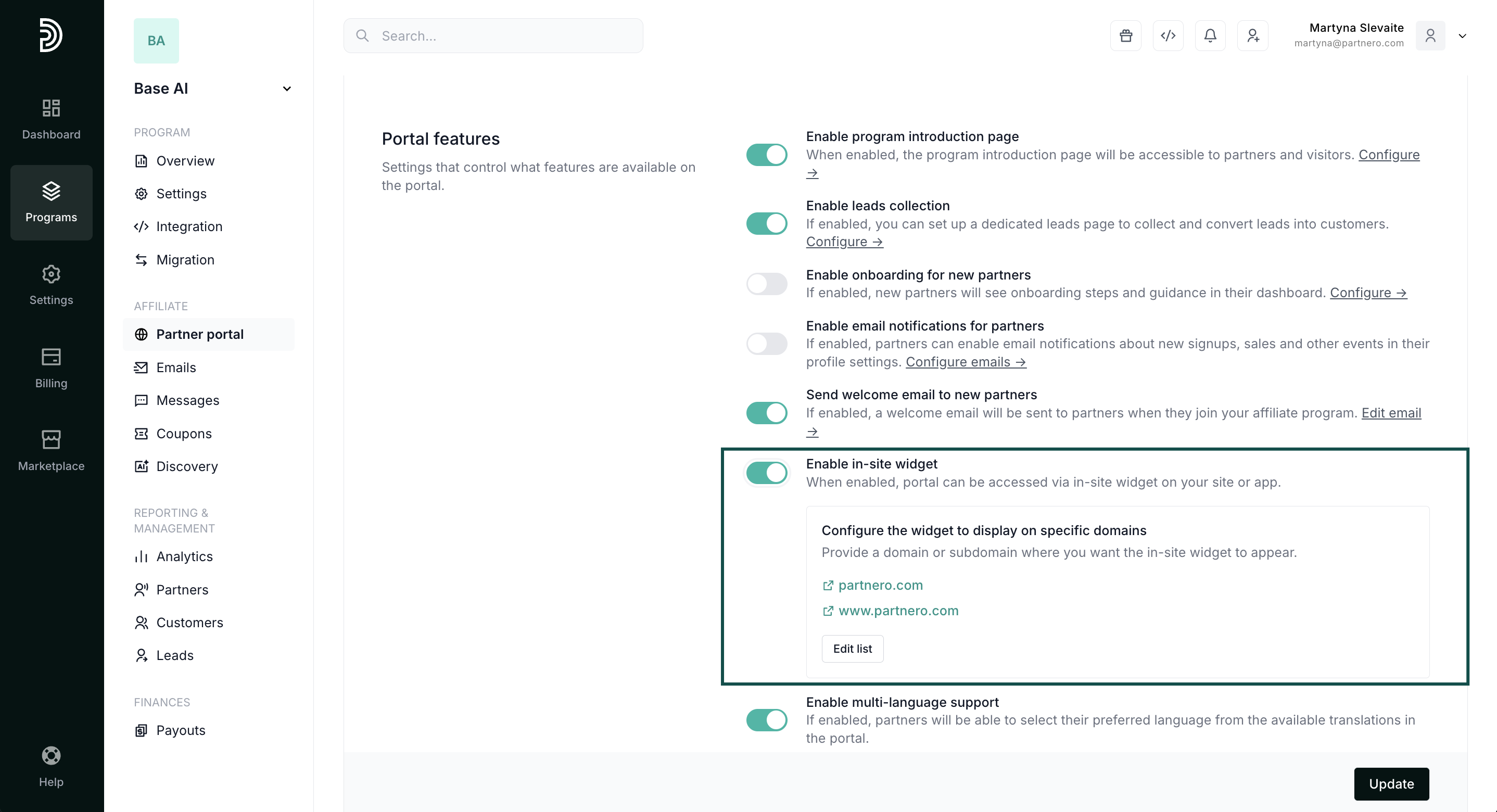Open Help at sidebar bottom
The width and height of the screenshot is (1497, 812).
pos(51,766)
